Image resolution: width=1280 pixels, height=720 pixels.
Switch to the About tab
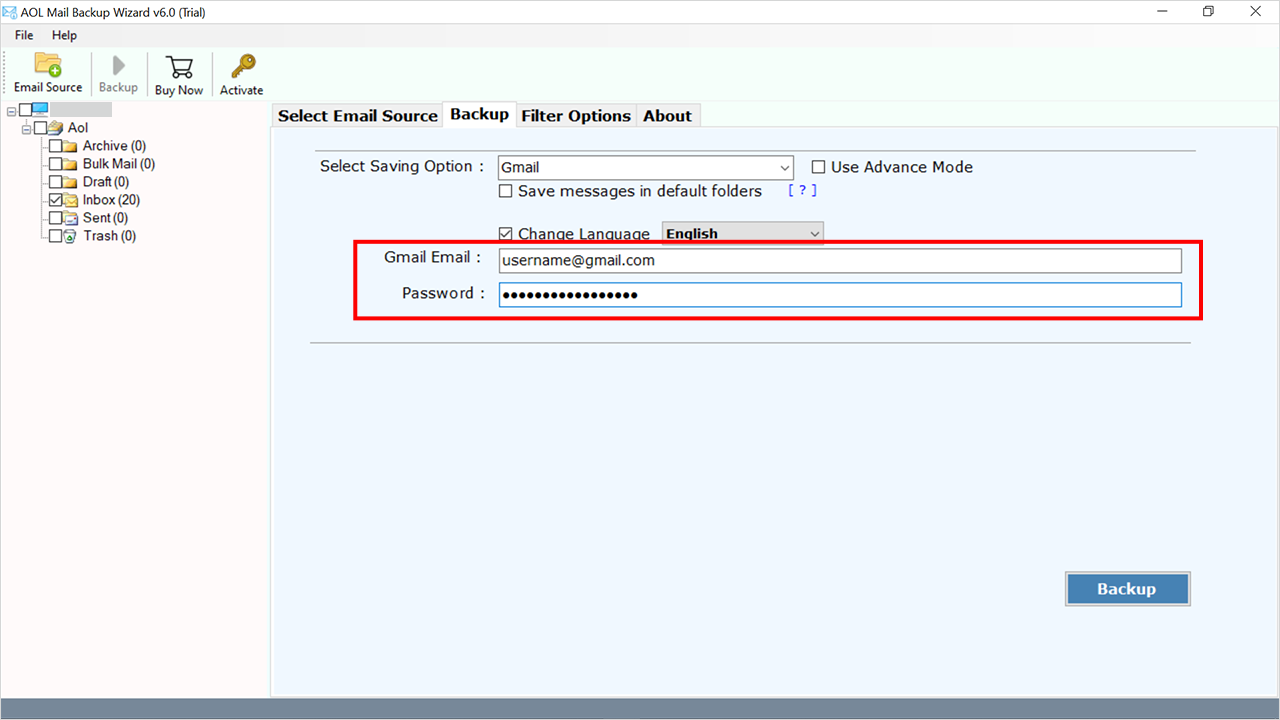(668, 116)
